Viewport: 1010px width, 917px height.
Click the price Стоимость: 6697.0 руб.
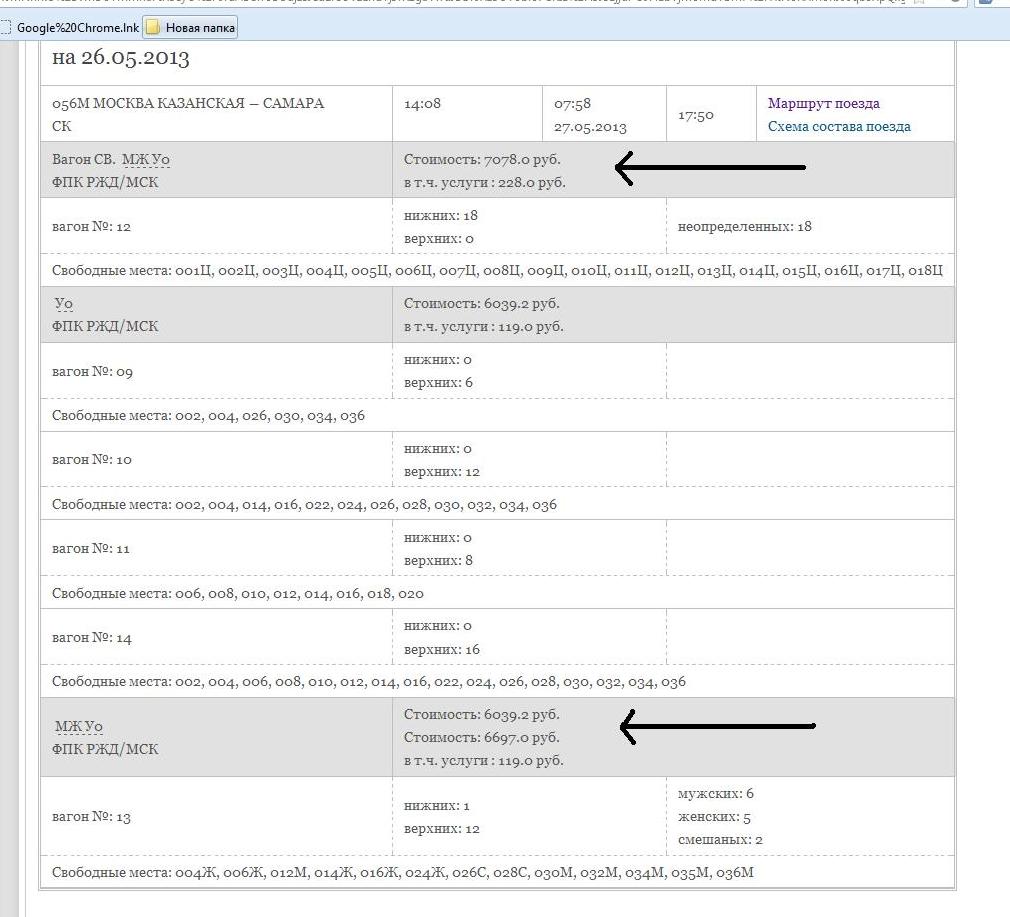(x=481, y=737)
